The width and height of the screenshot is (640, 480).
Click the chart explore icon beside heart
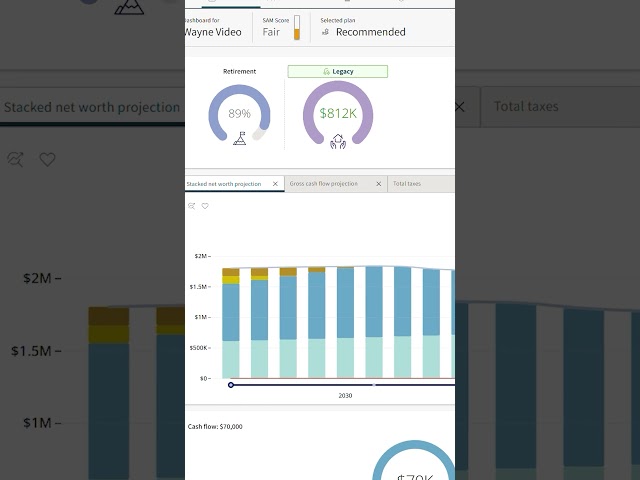click(x=191, y=206)
